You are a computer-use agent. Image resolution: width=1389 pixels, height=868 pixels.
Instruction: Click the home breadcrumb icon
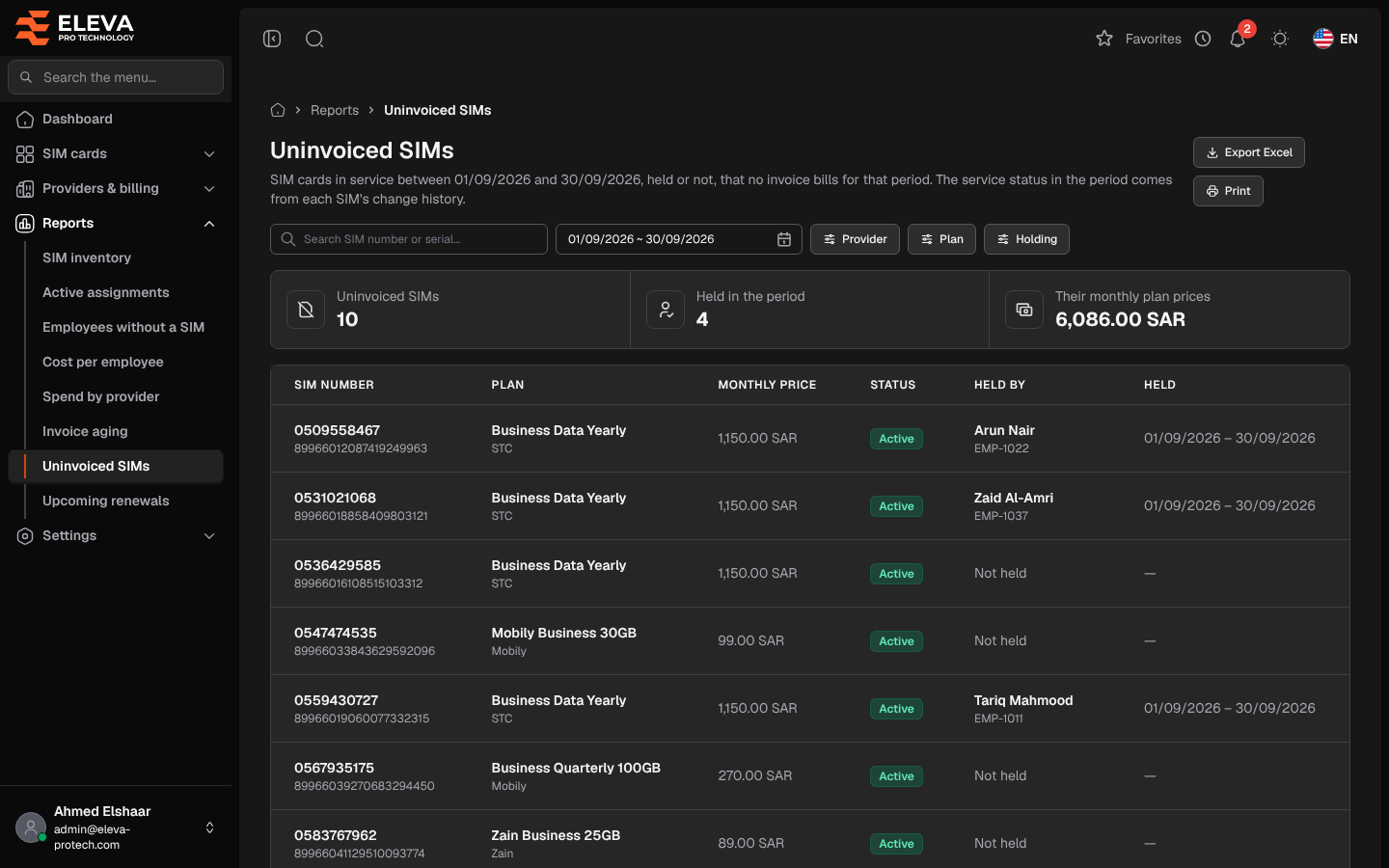(x=278, y=110)
